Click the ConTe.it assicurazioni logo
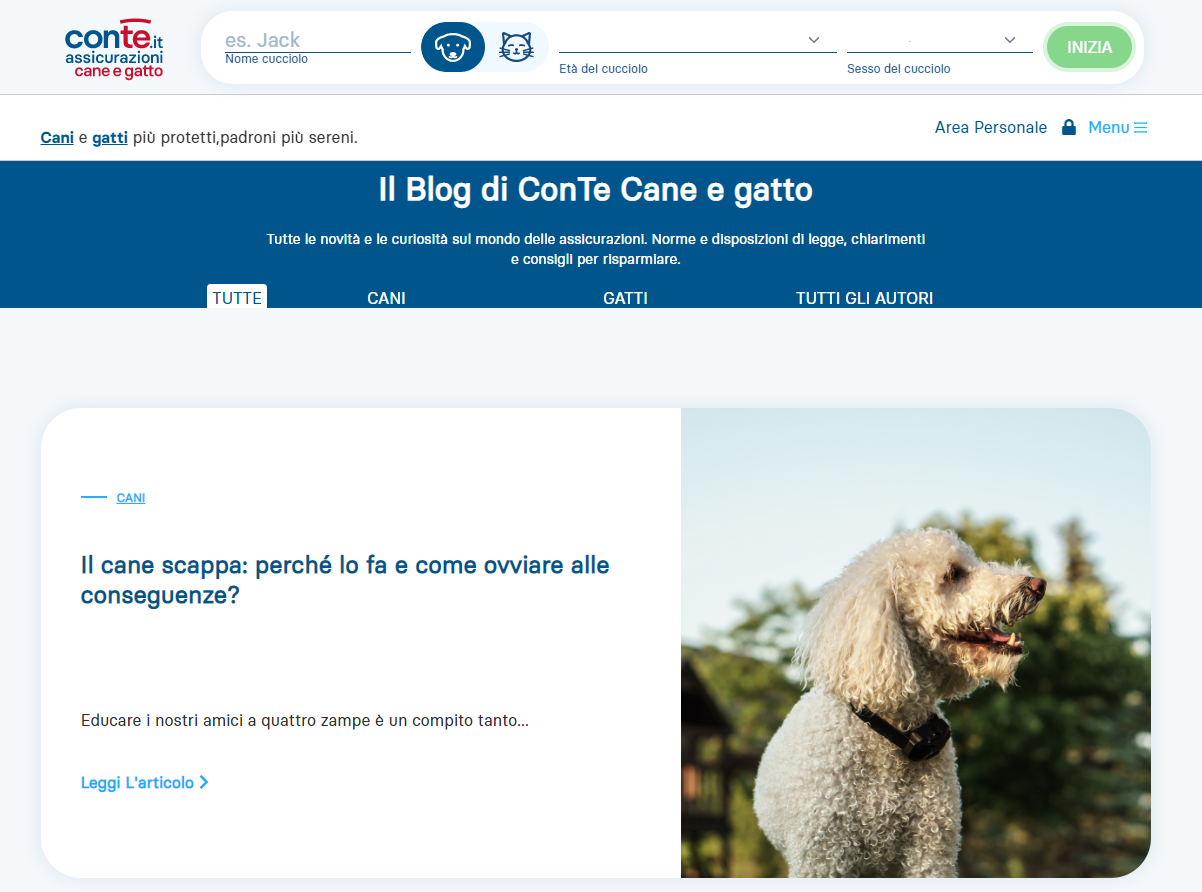The image size is (1202, 892). (114, 48)
